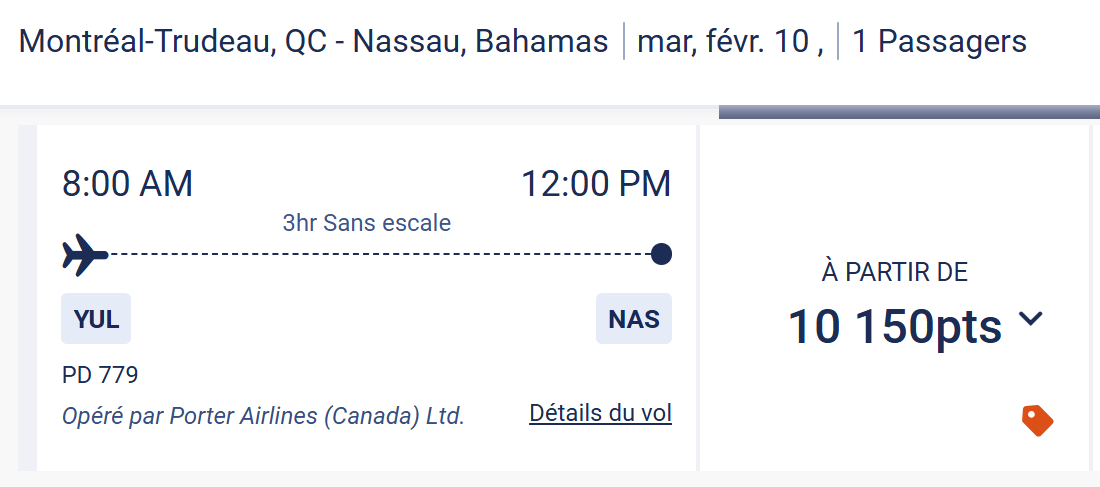Click the NAS airport code badge
The image size is (1100, 487).
(634, 319)
